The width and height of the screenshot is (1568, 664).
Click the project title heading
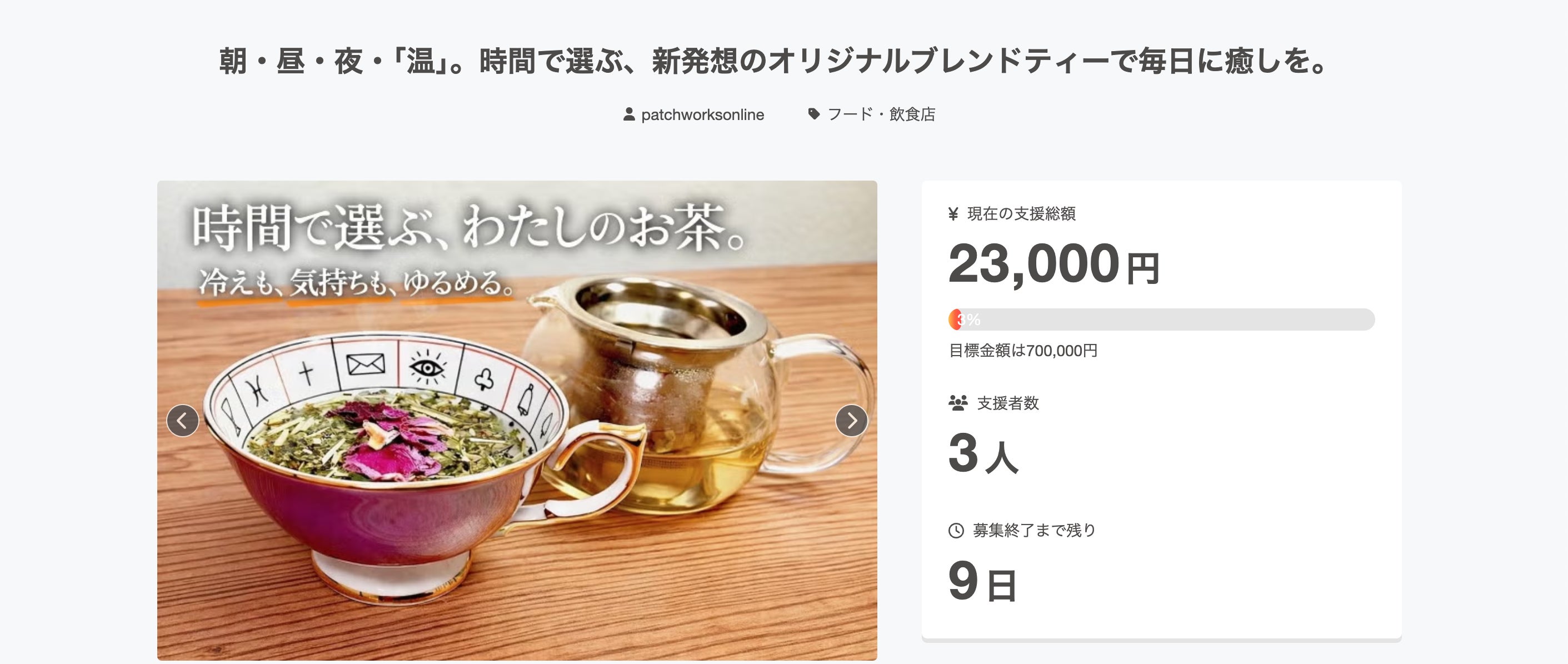[x=773, y=62]
